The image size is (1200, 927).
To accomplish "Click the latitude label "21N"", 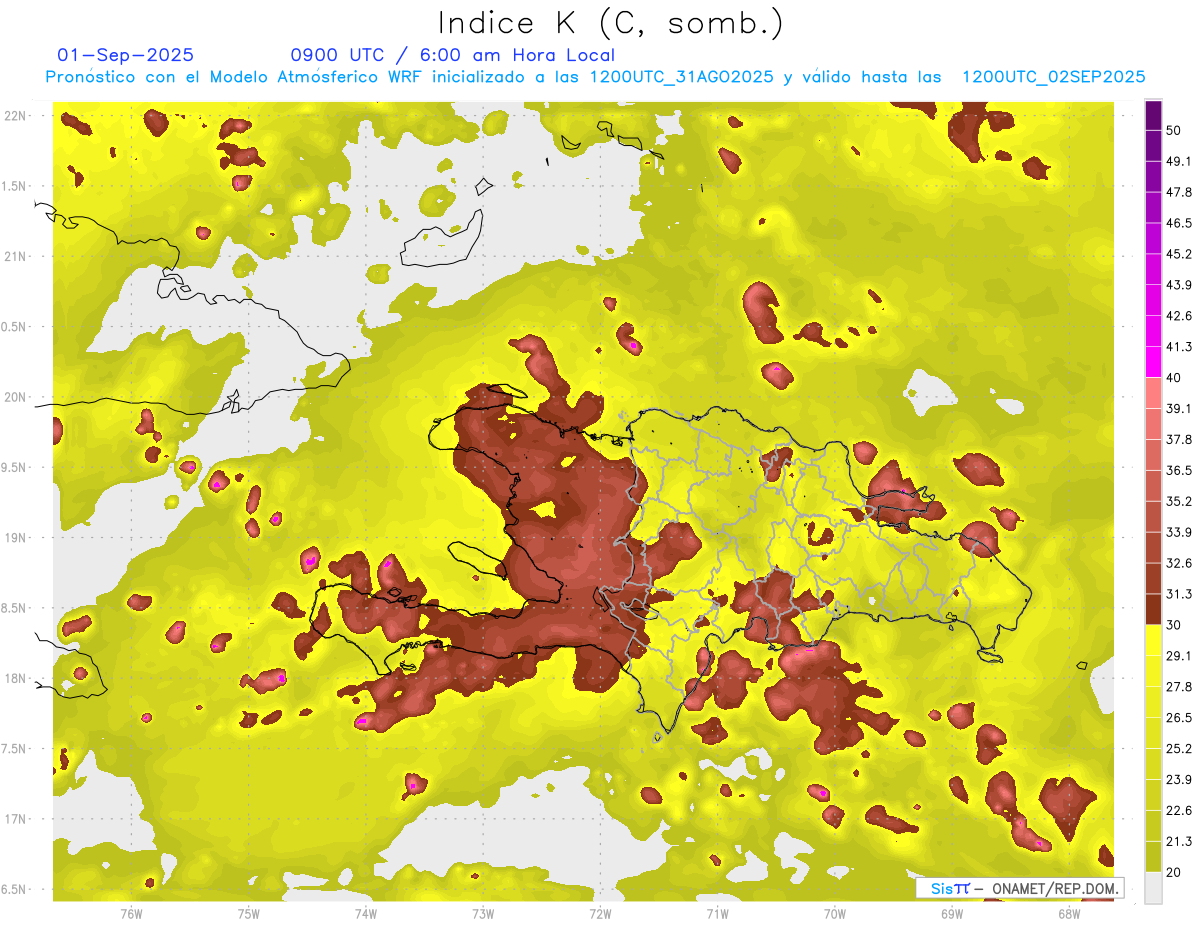I will click(16, 256).
